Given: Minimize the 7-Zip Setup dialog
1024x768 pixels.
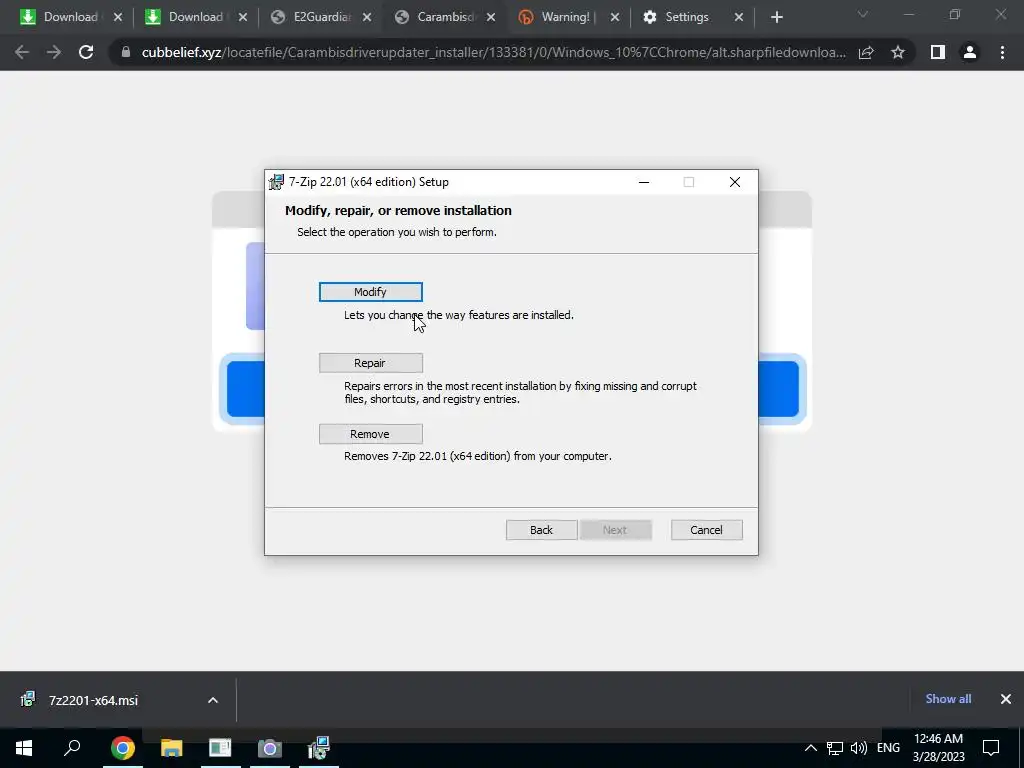Looking at the screenshot, I should point(644,182).
